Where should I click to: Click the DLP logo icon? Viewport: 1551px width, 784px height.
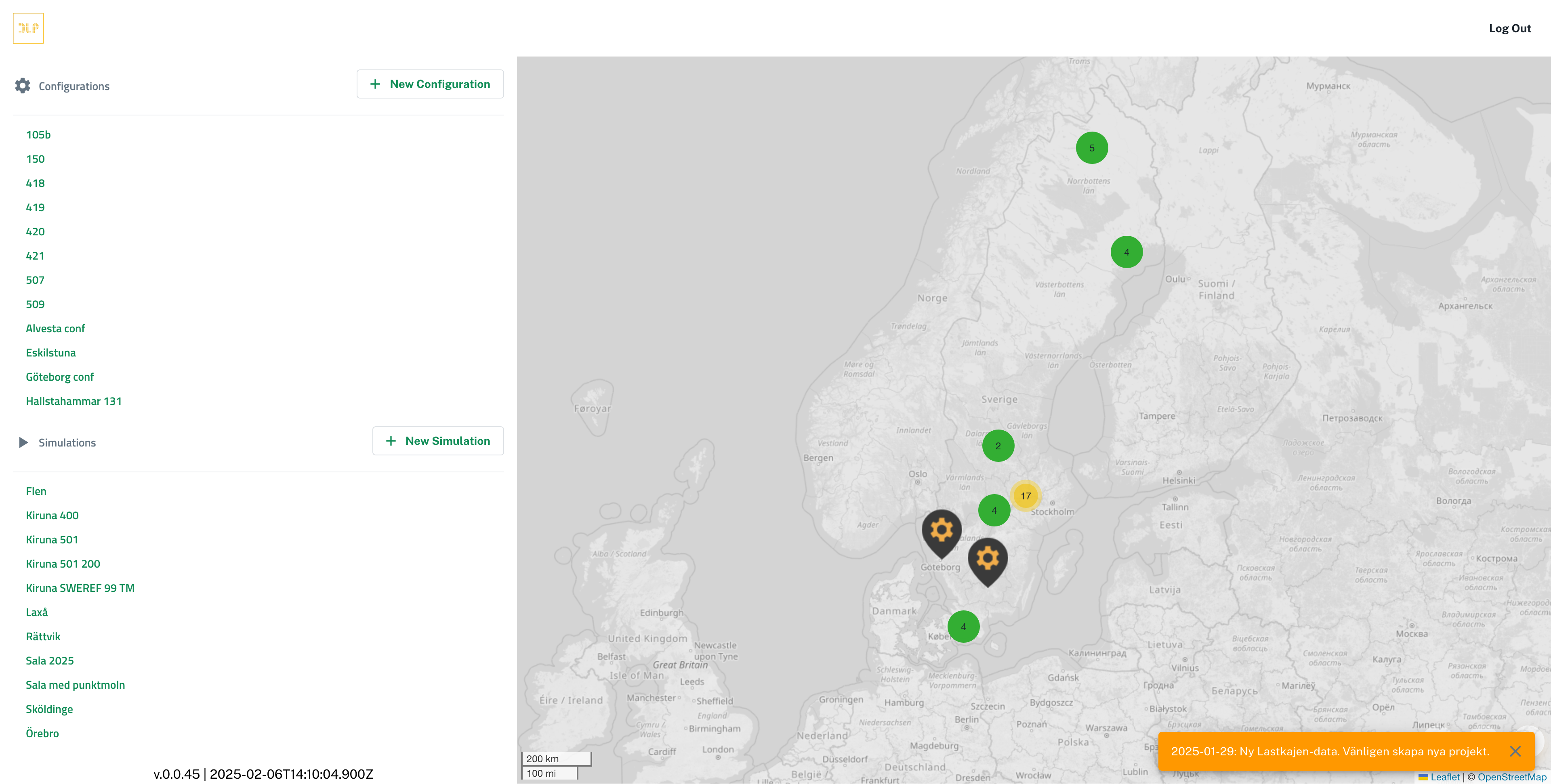point(28,28)
